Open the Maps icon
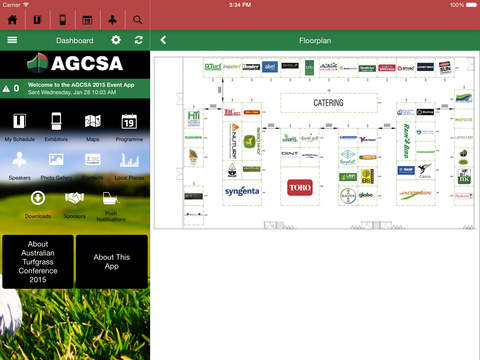 [93, 121]
